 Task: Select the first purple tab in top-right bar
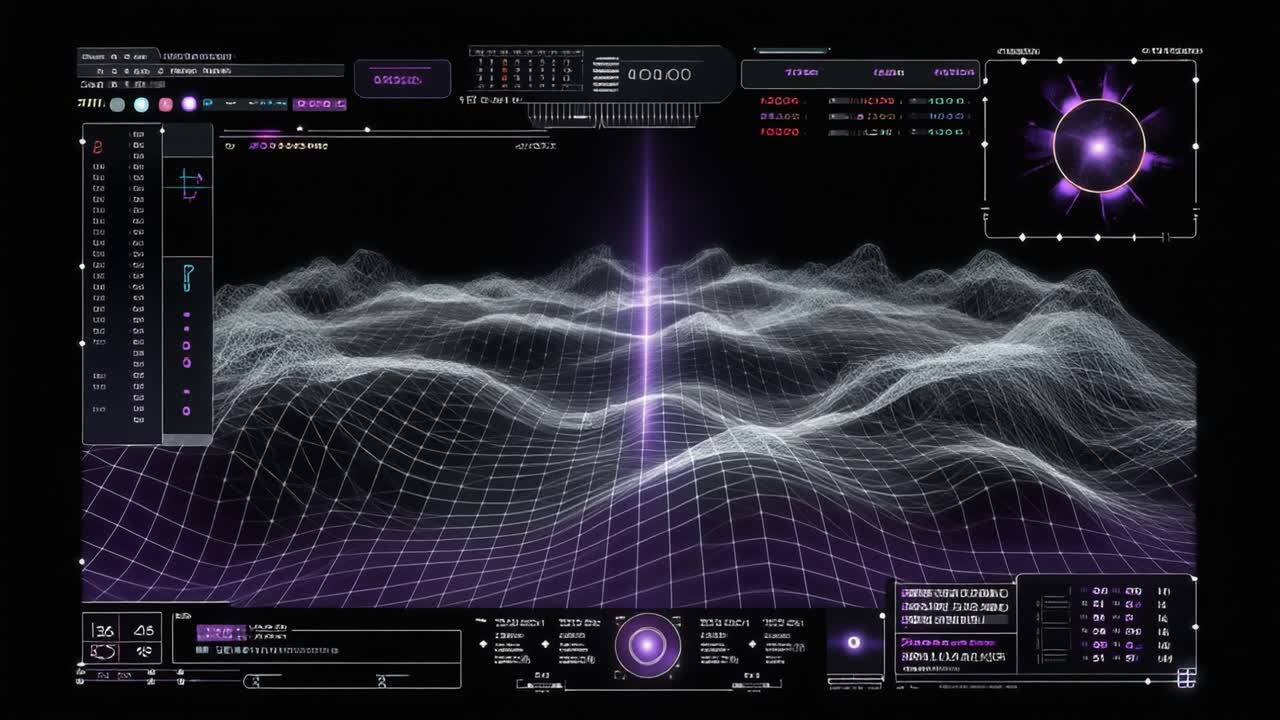click(x=801, y=73)
